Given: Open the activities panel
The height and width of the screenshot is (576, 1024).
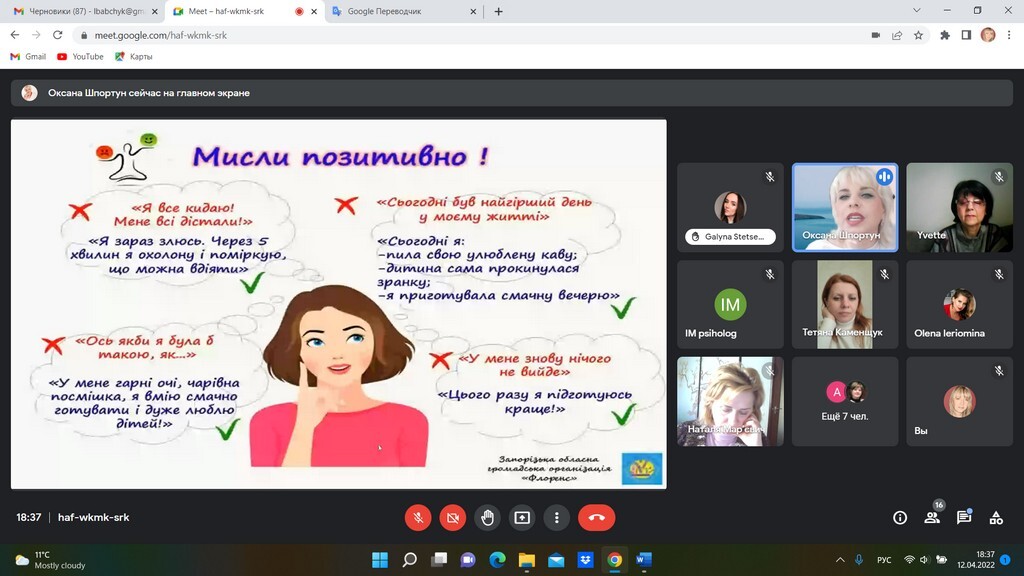Looking at the screenshot, I should point(996,518).
